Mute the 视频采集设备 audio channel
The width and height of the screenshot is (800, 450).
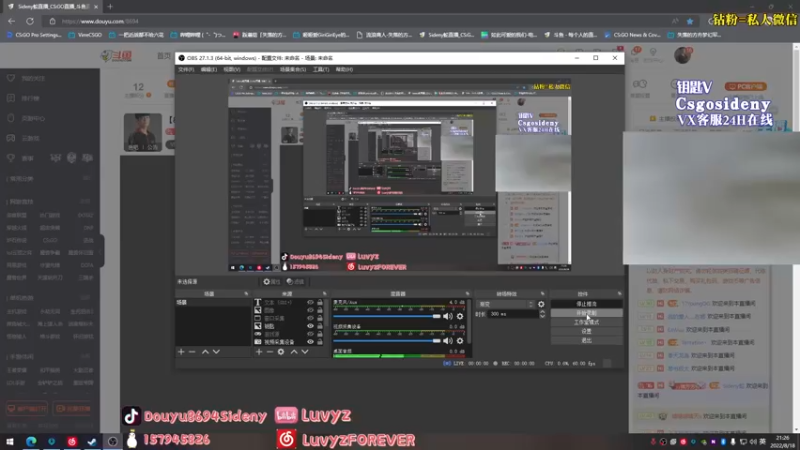click(448, 341)
